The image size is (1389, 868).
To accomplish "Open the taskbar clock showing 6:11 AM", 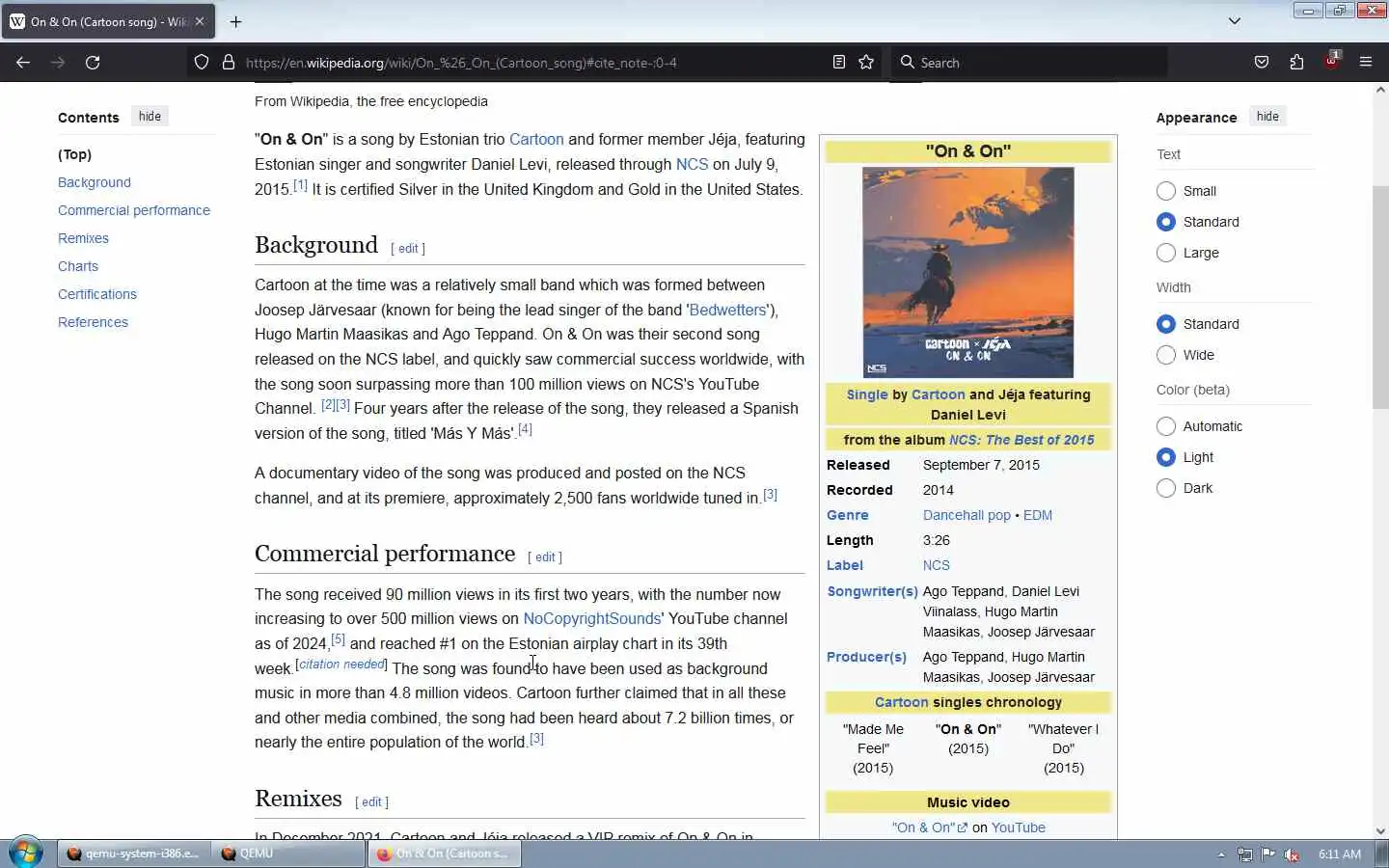I will click(x=1340, y=854).
